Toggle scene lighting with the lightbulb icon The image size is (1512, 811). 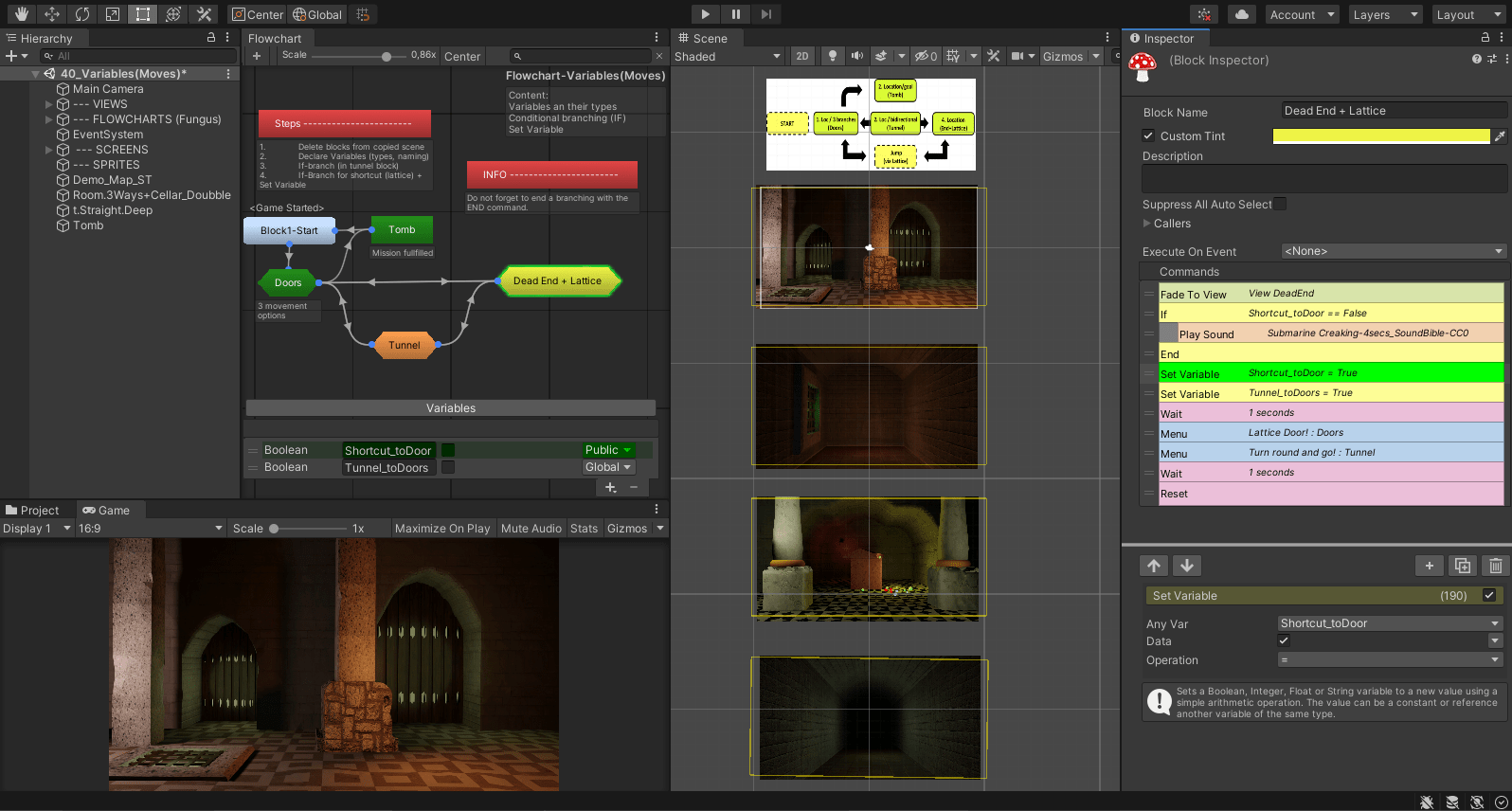(832, 56)
